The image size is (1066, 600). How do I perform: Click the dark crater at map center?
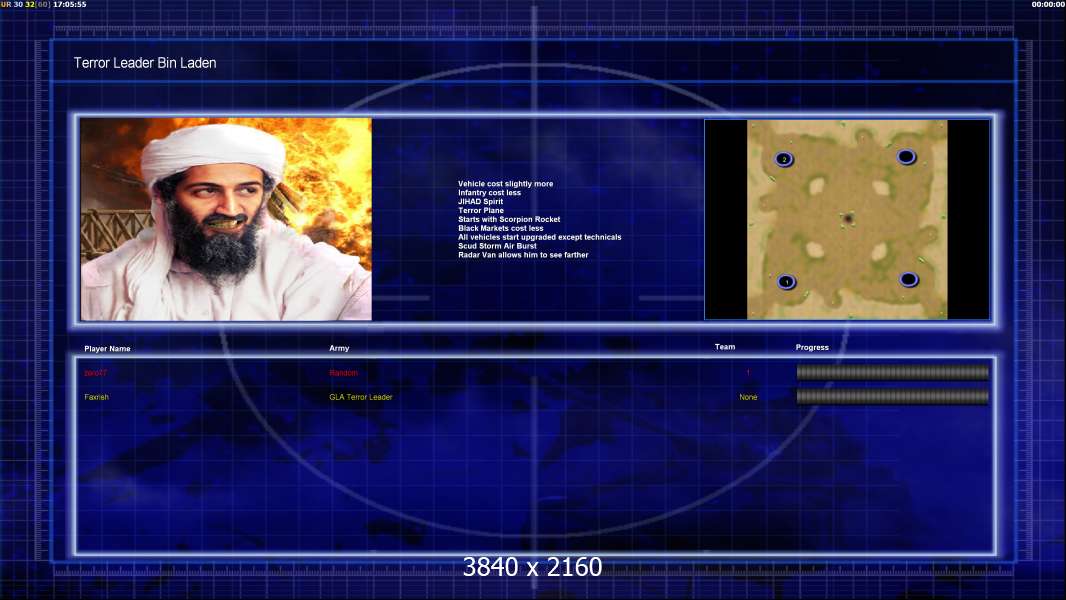click(848, 218)
